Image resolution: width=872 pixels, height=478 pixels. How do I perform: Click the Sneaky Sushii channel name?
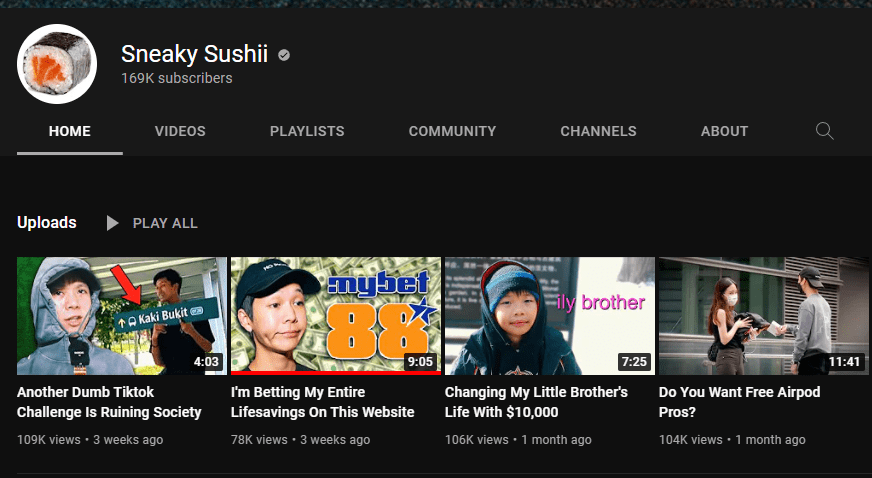click(x=195, y=54)
